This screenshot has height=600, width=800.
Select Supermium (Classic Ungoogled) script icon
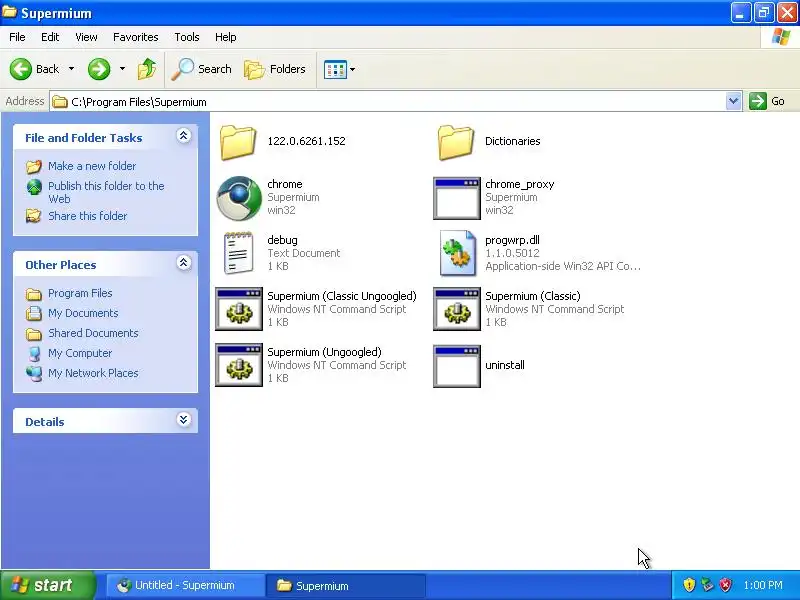[x=239, y=309]
